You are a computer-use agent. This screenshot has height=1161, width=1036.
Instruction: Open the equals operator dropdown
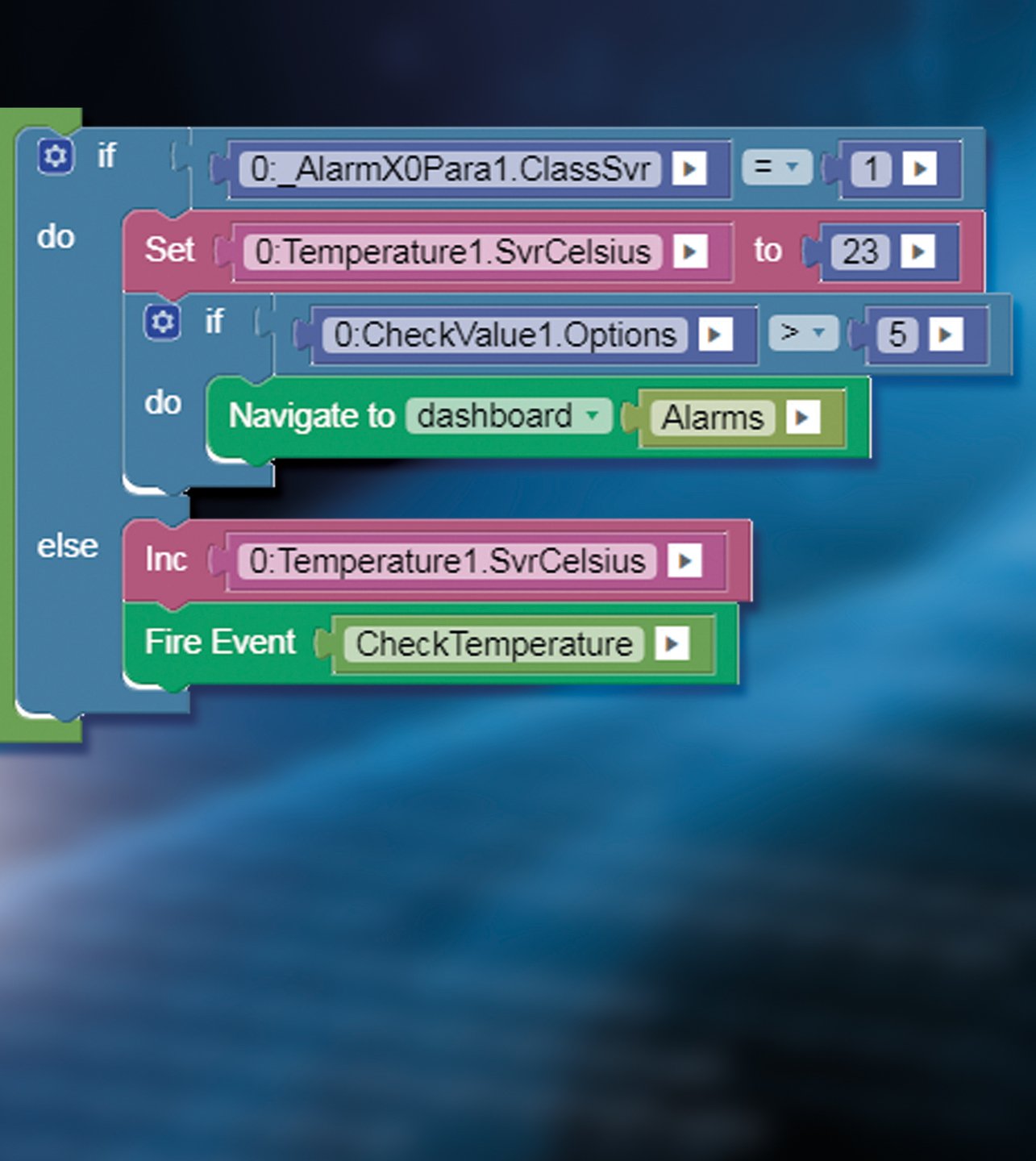(x=776, y=168)
